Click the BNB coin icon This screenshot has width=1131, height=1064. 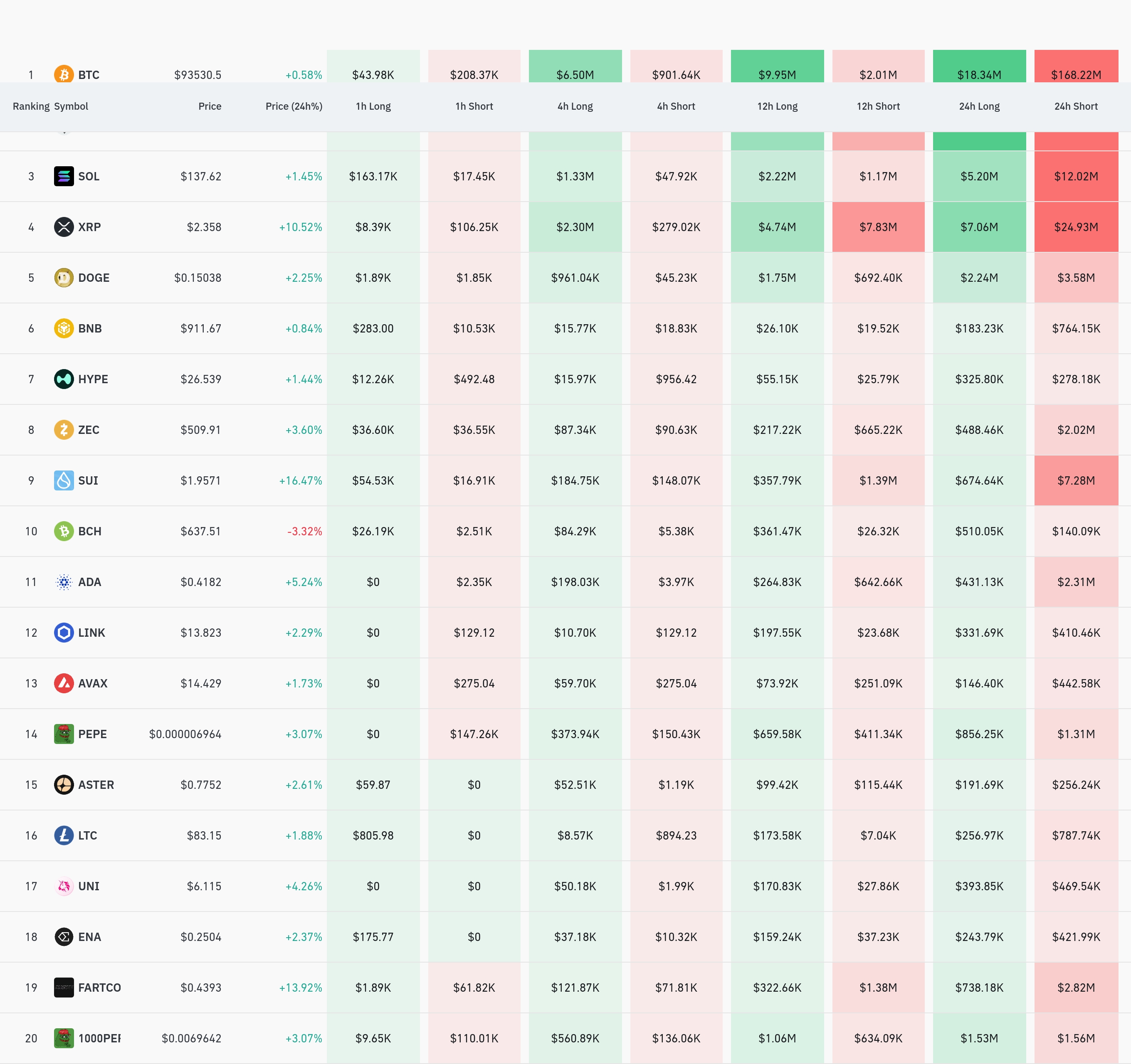pyautogui.click(x=64, y=328)
